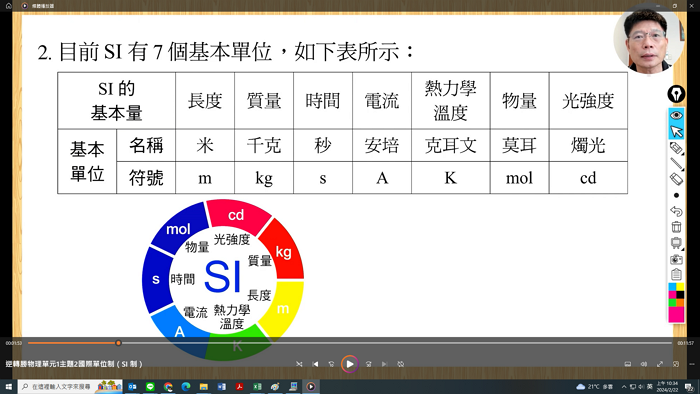Open Adobe Acrobat from the taskbar
The height and width of the screenshot is (394, 700).
click(x=239, y=386)
